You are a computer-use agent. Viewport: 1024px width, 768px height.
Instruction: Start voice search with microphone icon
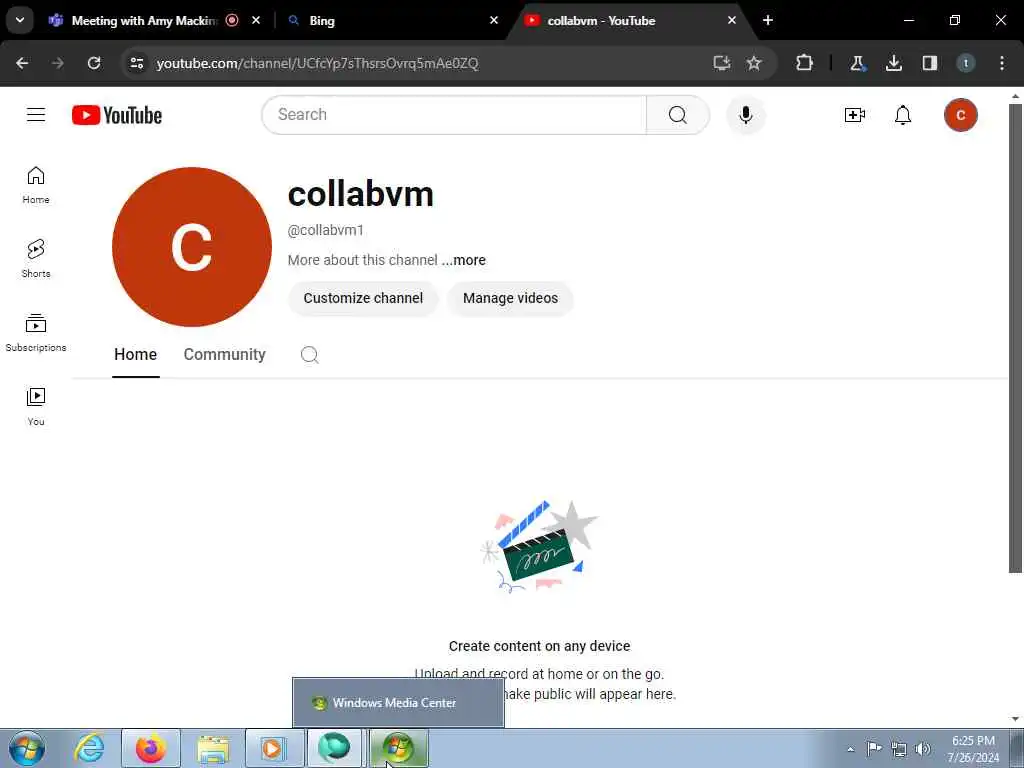[746, 115]
